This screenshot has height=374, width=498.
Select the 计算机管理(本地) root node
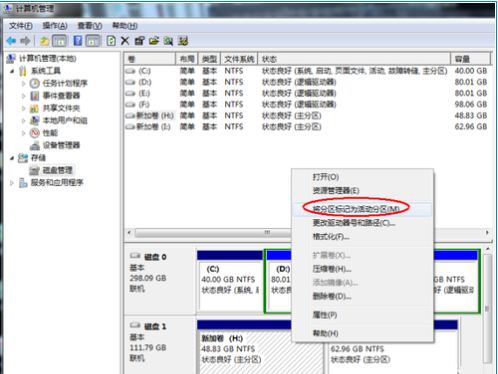(47, 59)
